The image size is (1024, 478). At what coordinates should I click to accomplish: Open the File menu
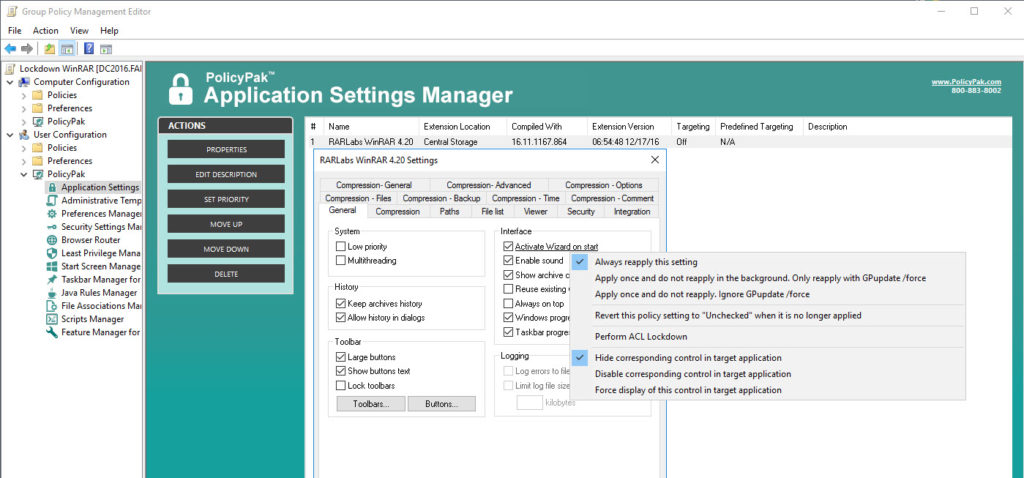14,31
